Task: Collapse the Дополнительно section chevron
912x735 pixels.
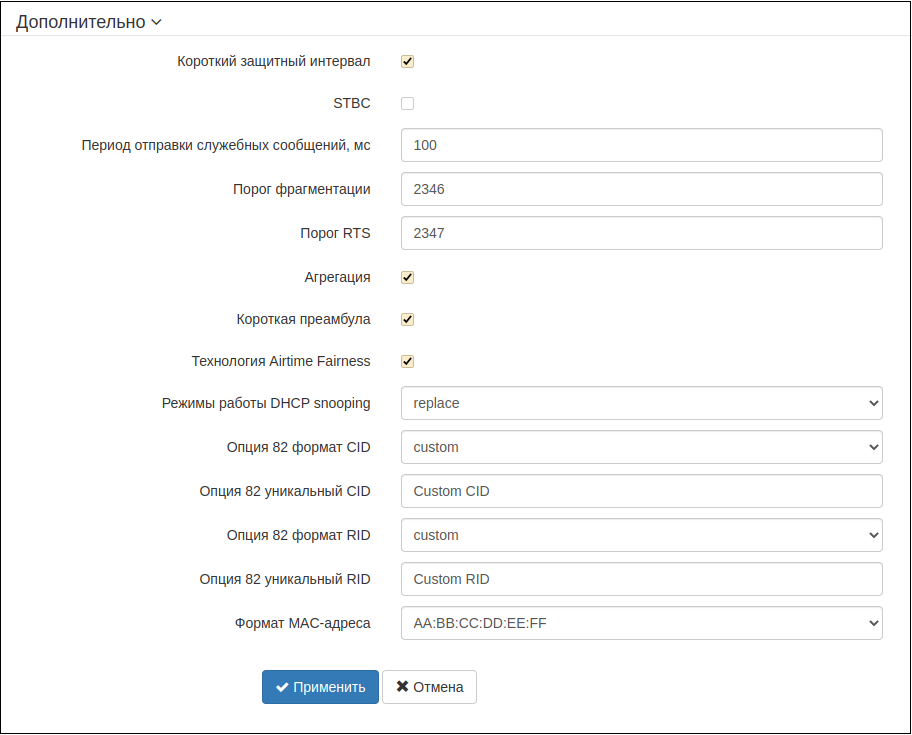Action: pyautogui.click(x=156, y=22)
